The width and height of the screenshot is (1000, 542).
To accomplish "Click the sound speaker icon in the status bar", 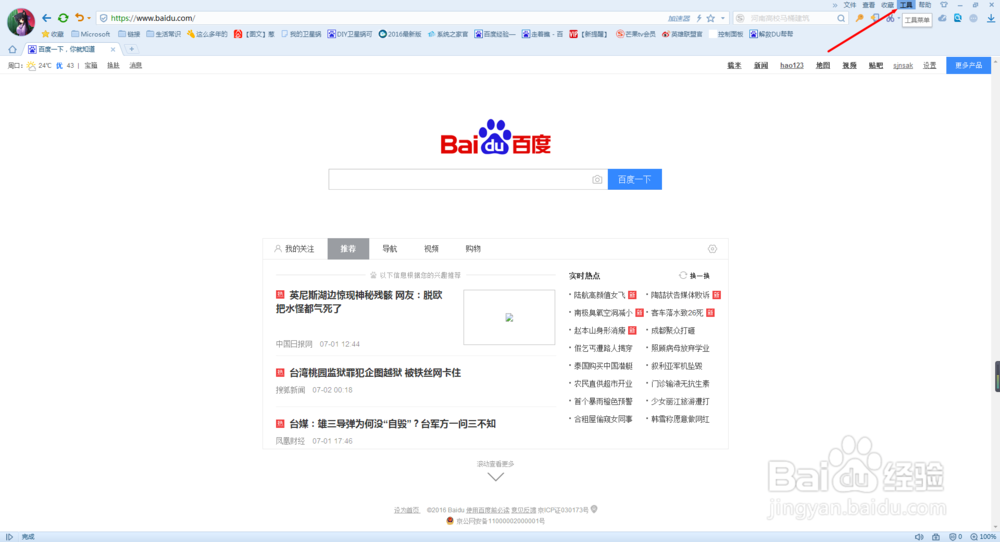I will click(x=919, y=537).
